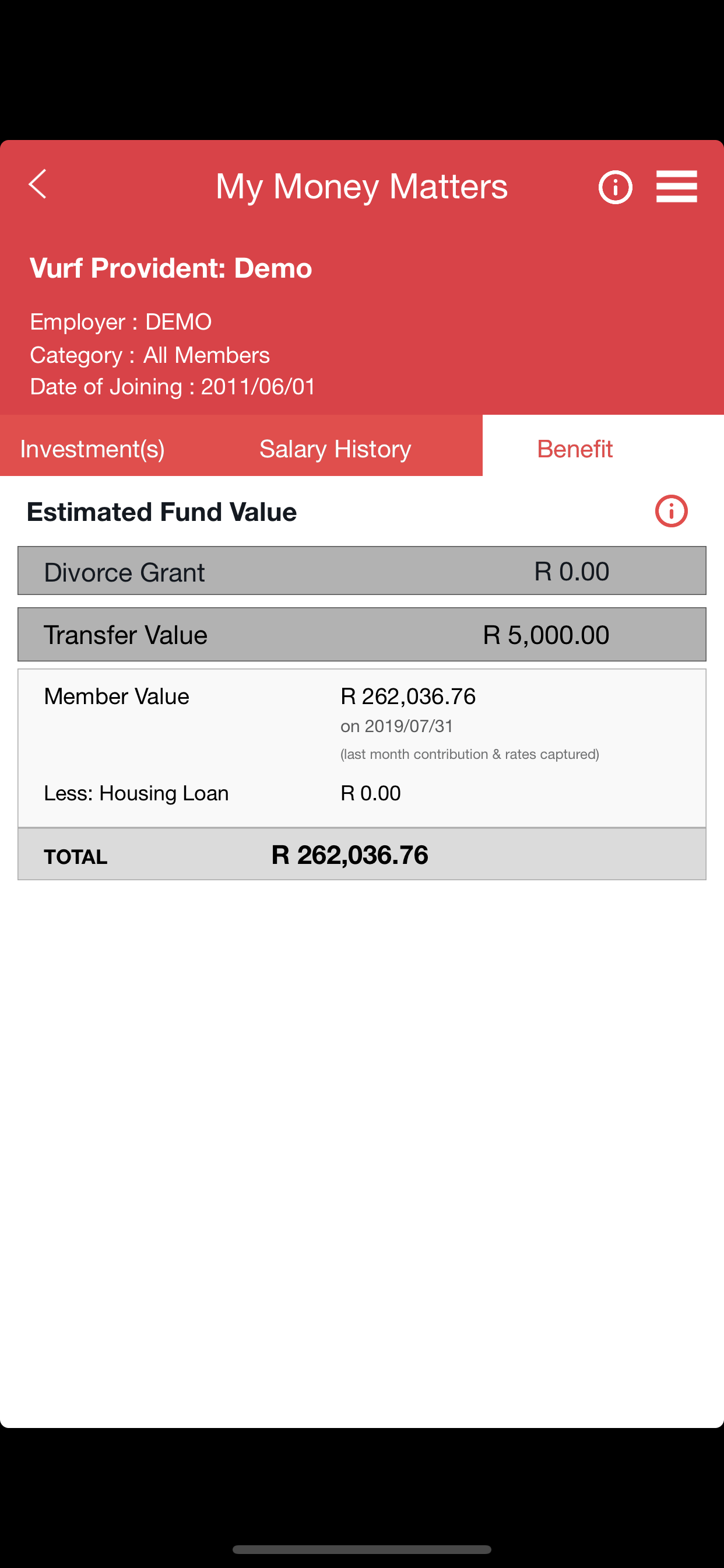Tap the Estimated Fund Value info icon
Screen dimensions: 724x1568
671,510
